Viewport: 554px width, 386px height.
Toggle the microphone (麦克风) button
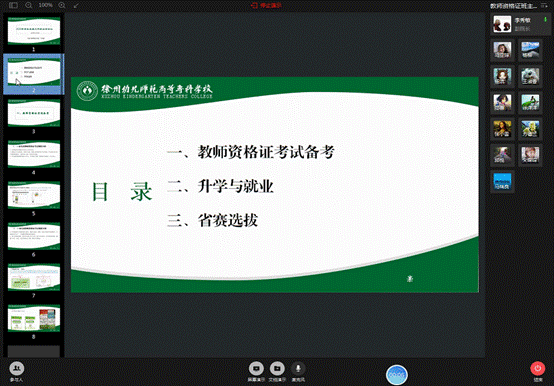[x=298, y=372]
